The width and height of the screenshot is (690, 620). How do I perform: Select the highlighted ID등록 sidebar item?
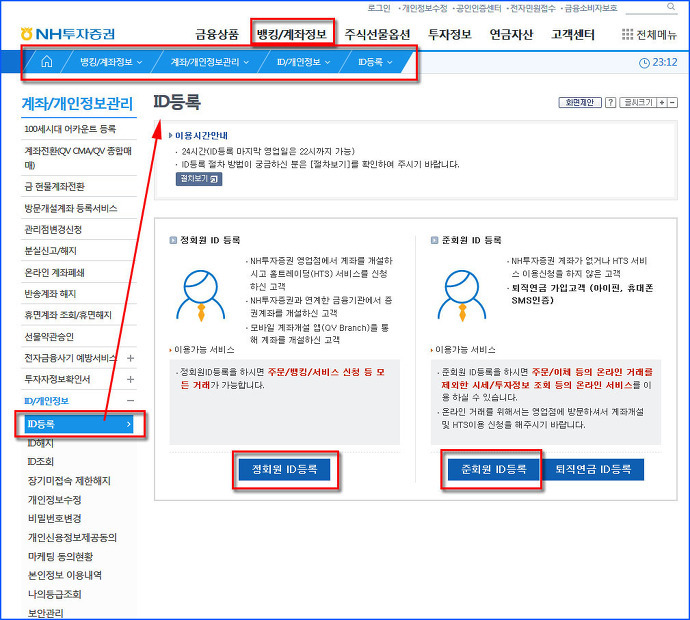(x=79, y=424)
